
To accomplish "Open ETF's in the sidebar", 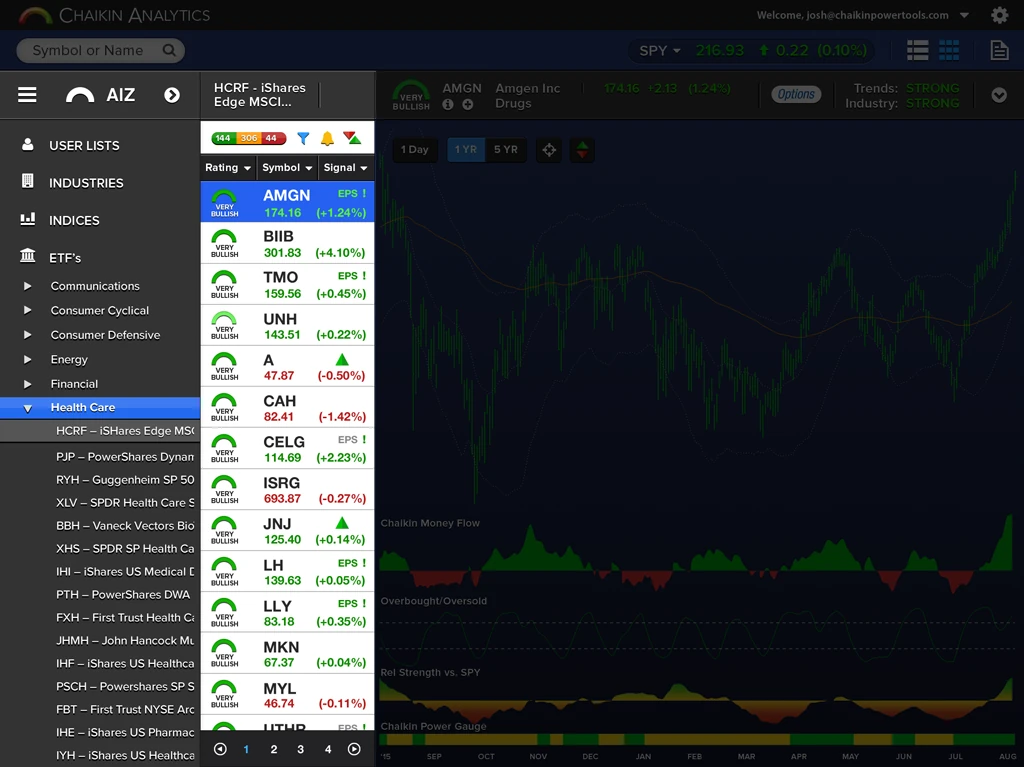I will 65,258.
